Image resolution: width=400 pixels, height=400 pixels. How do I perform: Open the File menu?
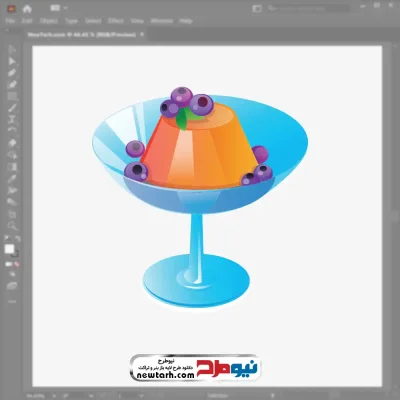(x=10, y=21)
